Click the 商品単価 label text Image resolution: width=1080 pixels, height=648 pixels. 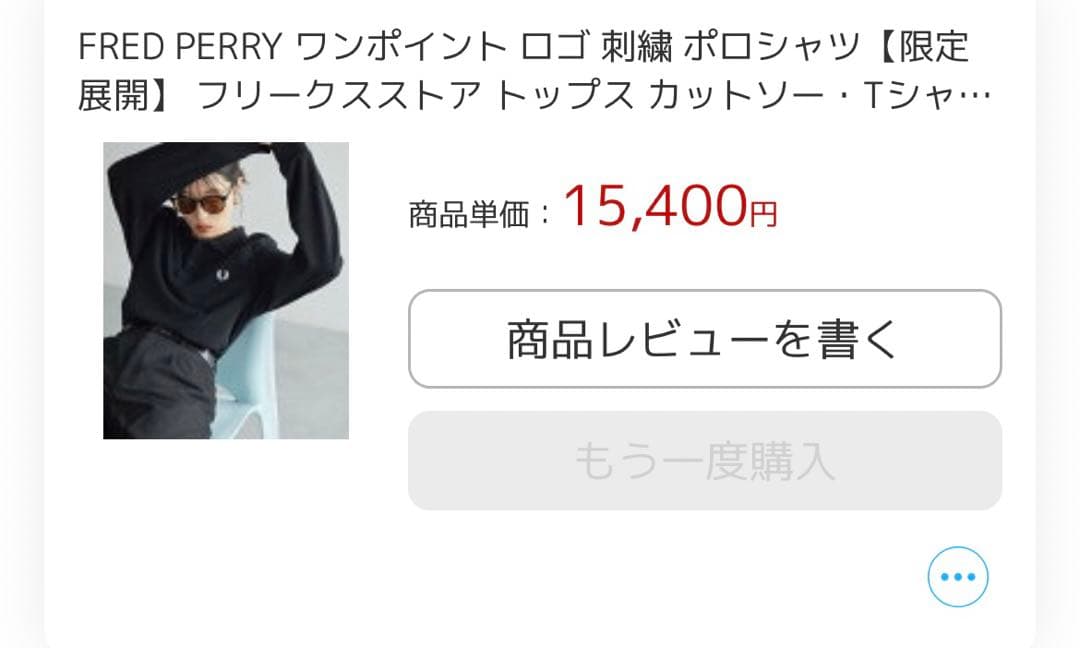(468, 214)
